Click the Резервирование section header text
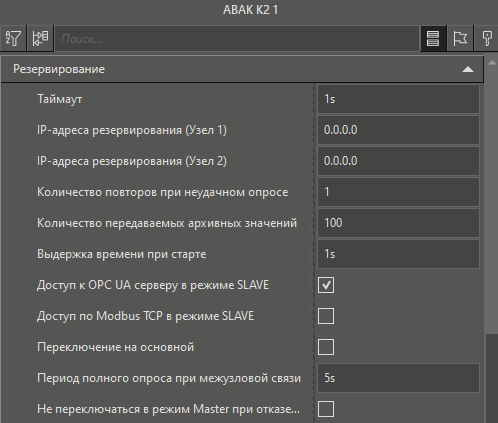Screen dimensions: 498x423 tap(59, 69)
